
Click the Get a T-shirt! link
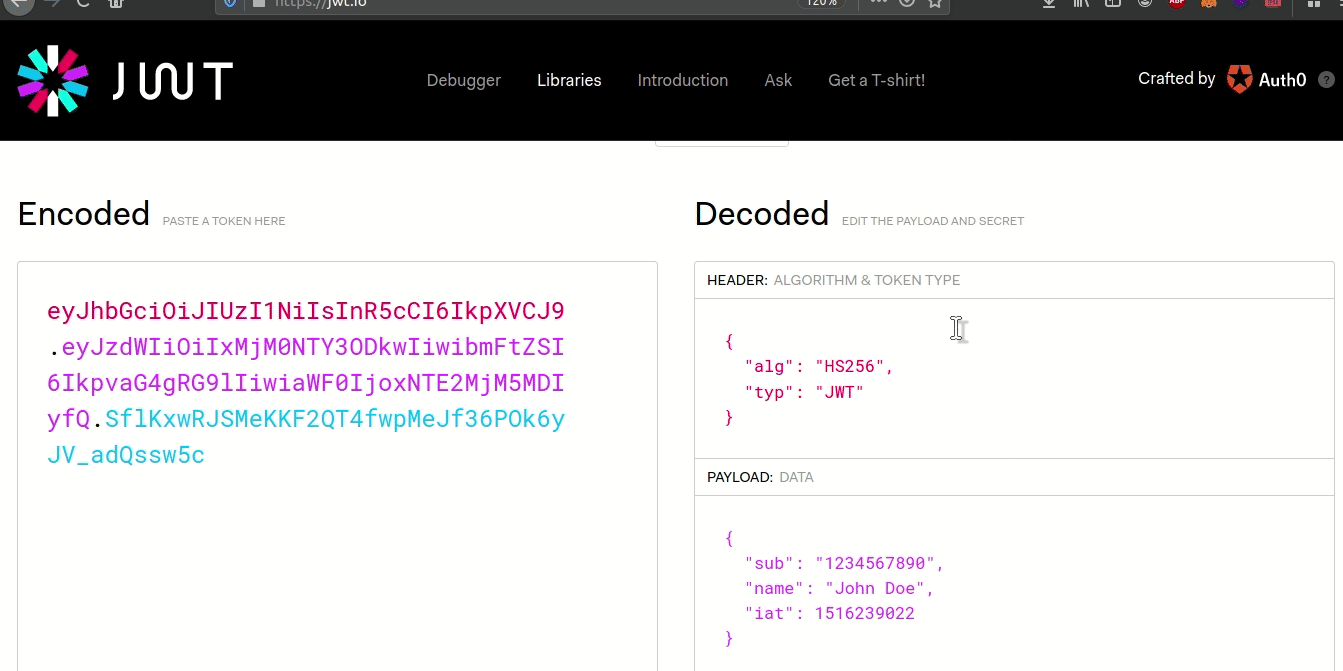click(876, 80)
